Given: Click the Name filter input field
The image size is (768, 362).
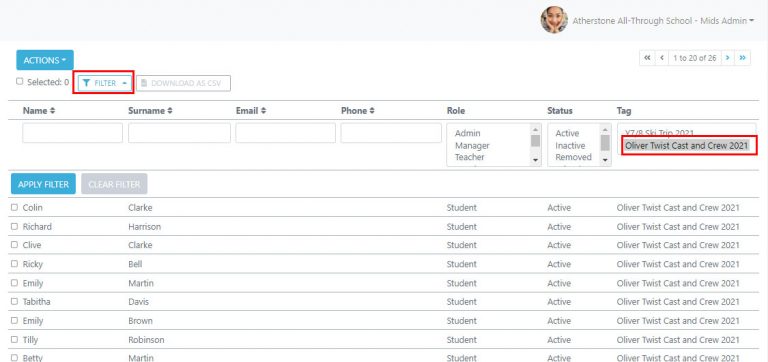Looking at the screenshot, I should coord(72,133).
